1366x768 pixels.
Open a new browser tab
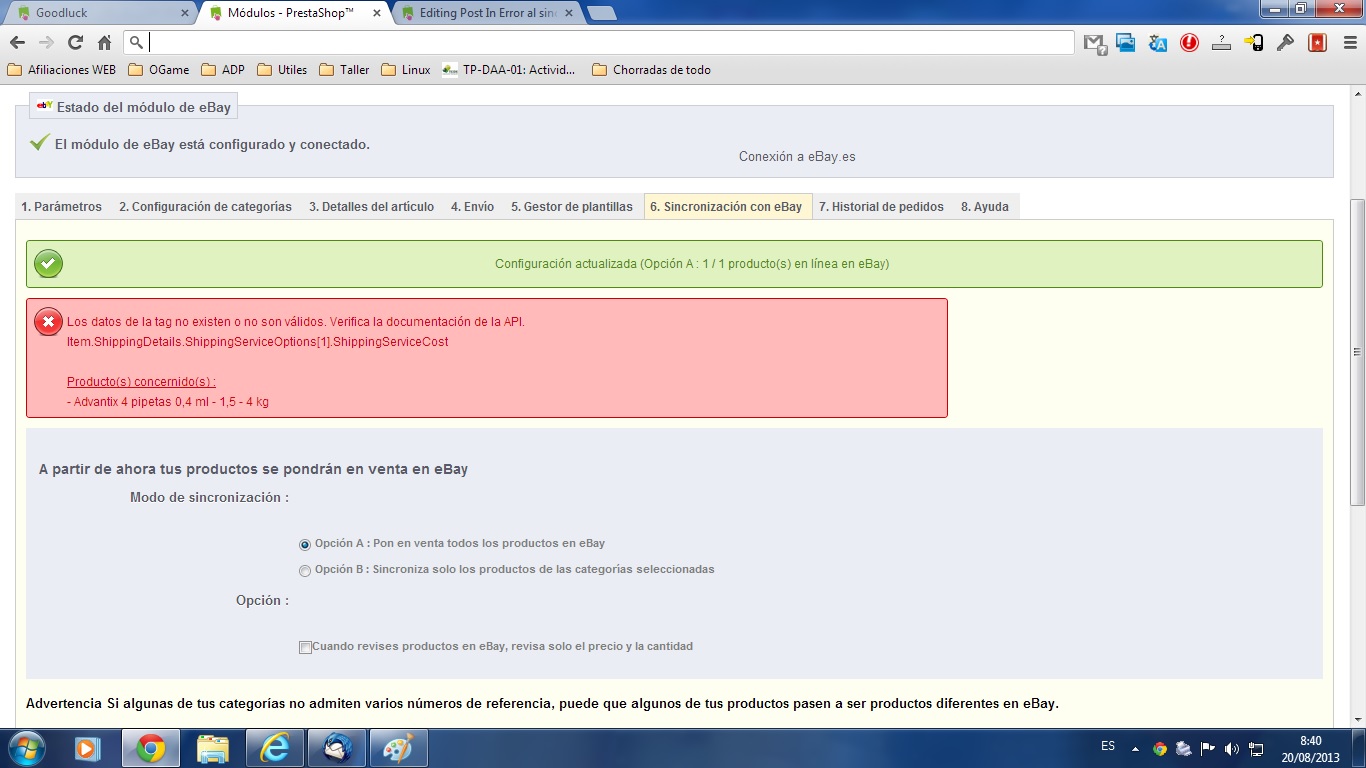[x=601, y=13]
